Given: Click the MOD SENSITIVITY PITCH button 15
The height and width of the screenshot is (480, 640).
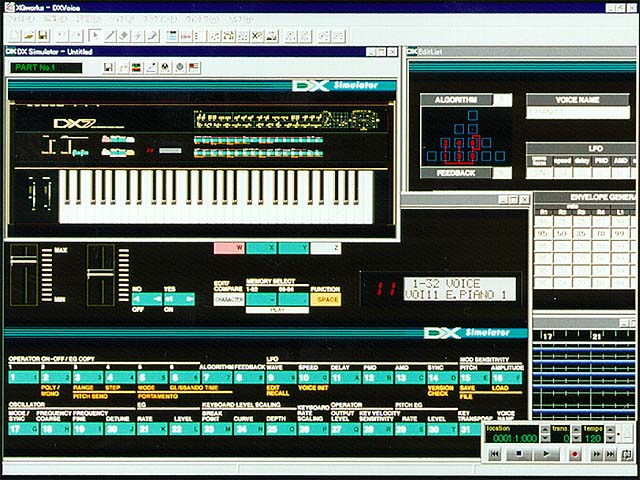Looking at the screenshot, I should click(x=475, y=377).
